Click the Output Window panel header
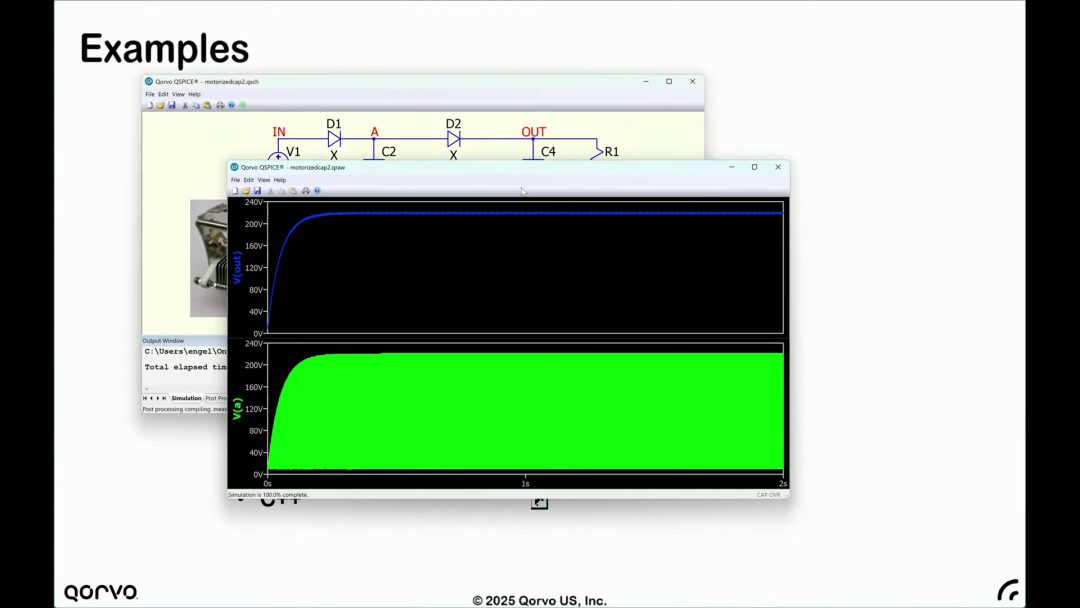 coord(185,340)
